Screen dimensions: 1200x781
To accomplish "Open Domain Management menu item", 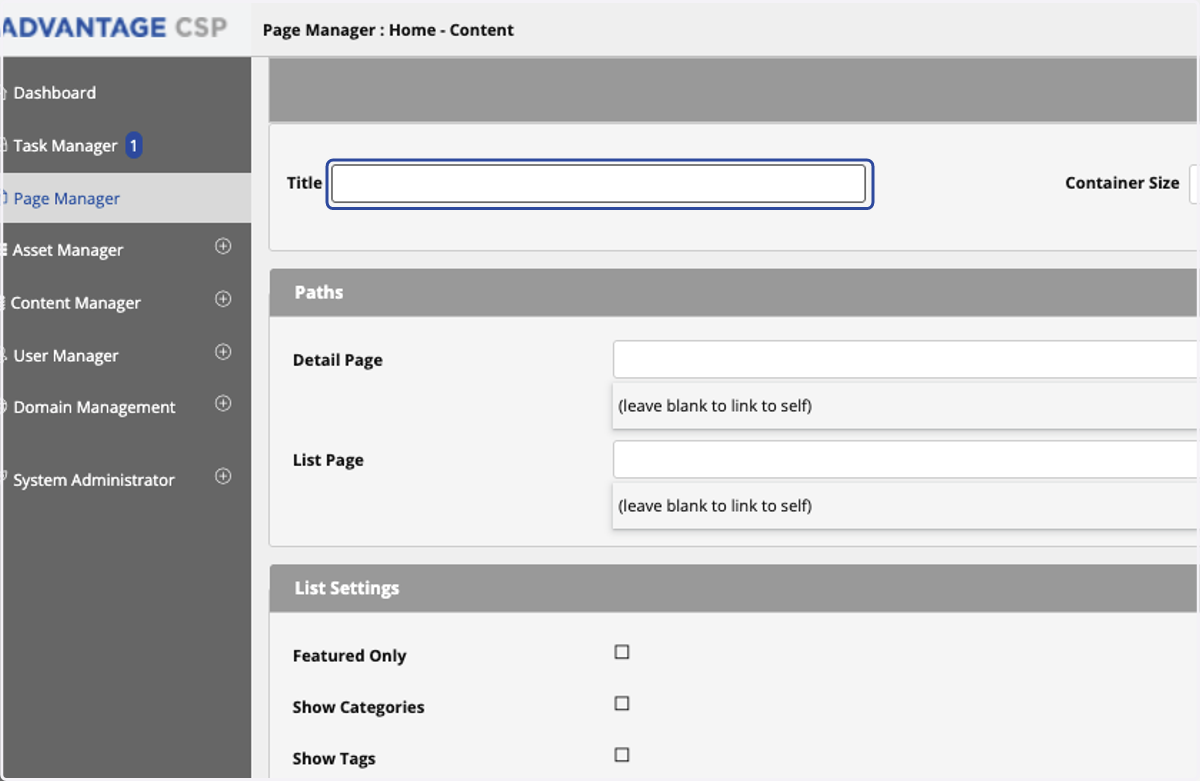I will (94, 407).
